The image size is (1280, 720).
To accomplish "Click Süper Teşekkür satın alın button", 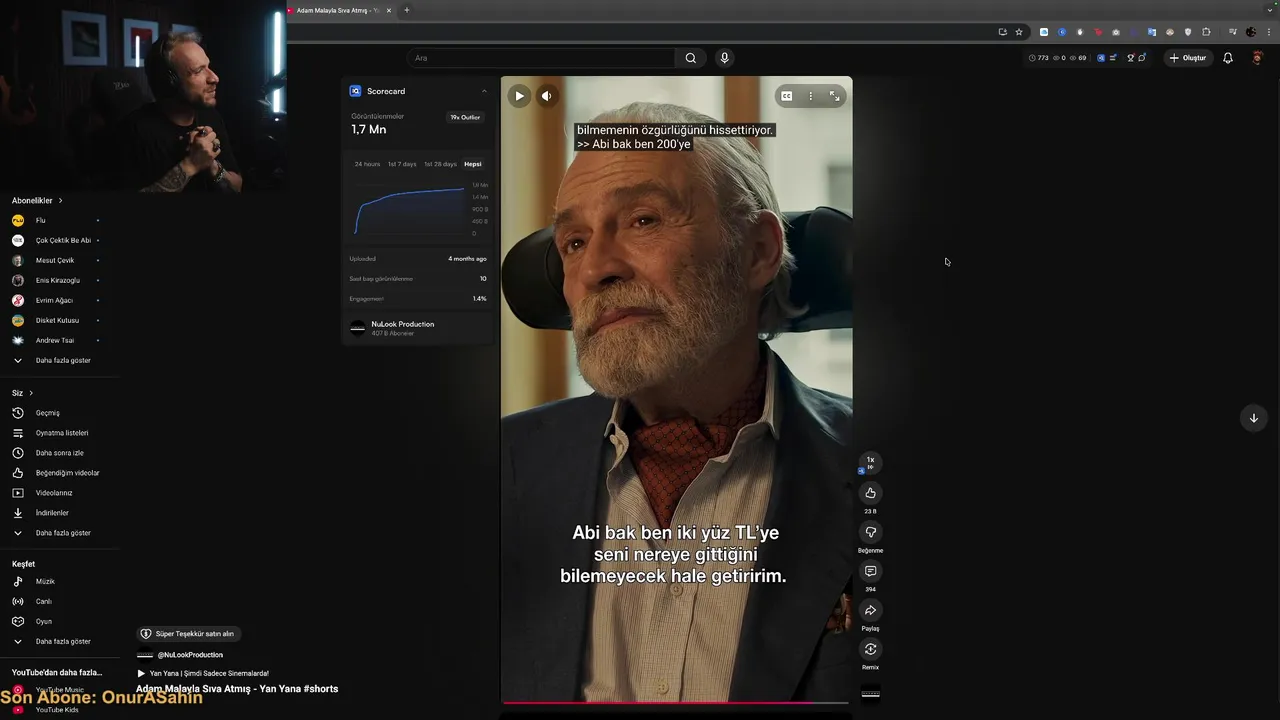I will 188,634.
